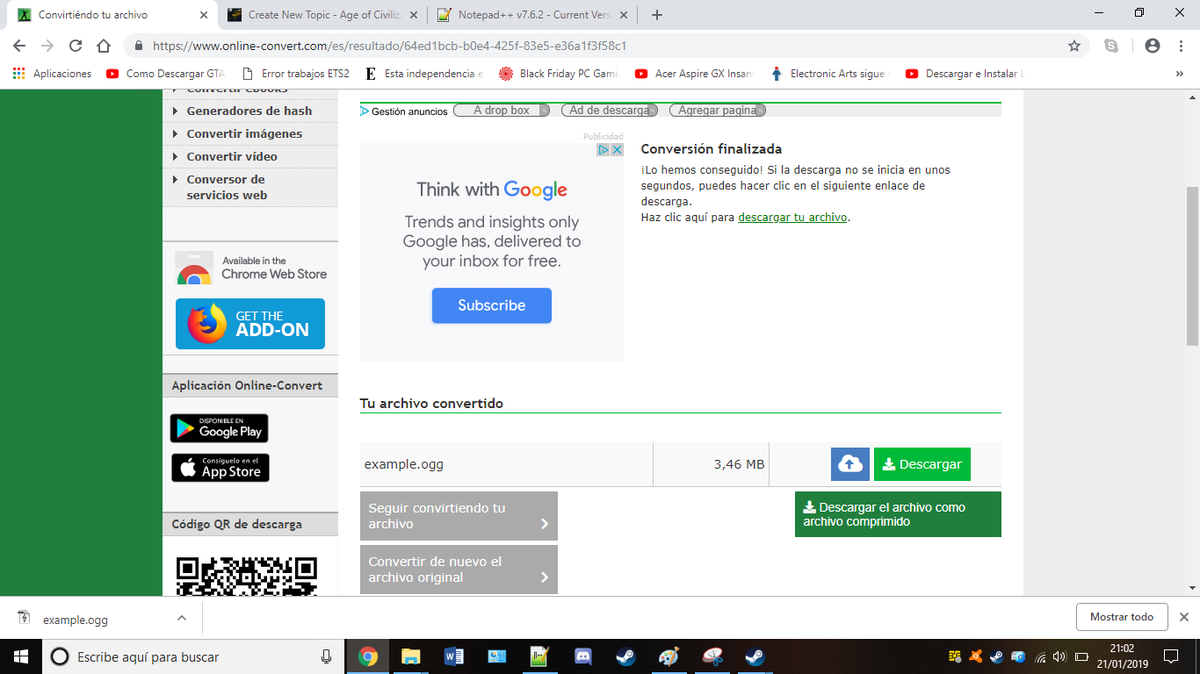
Task: Open Discord from the taskbar
Action: tap(583, 657)
